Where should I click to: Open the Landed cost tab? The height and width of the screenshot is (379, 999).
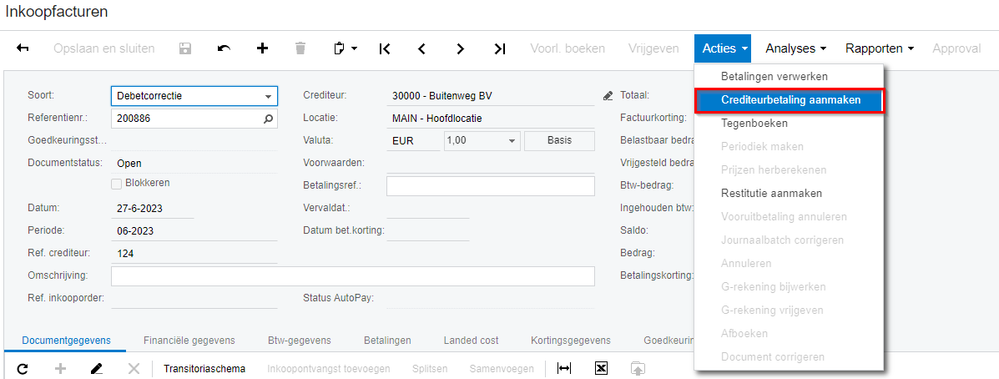471,340
